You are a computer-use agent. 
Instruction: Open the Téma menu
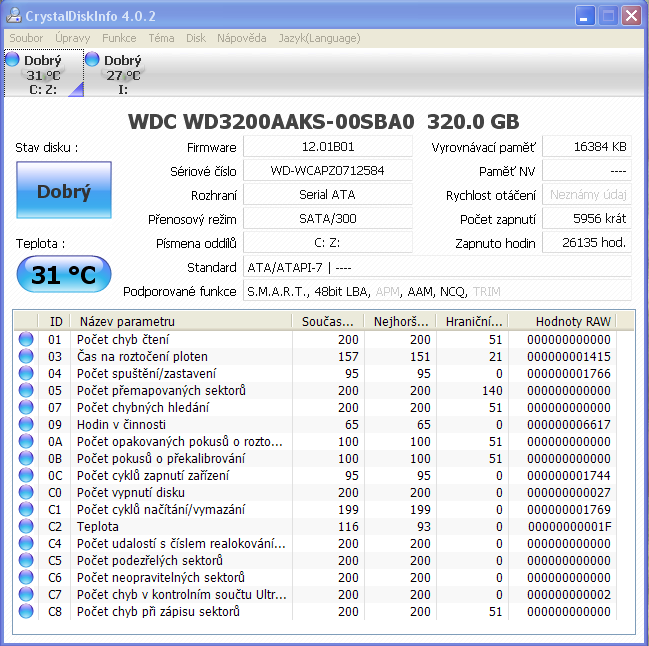[161, 38]
